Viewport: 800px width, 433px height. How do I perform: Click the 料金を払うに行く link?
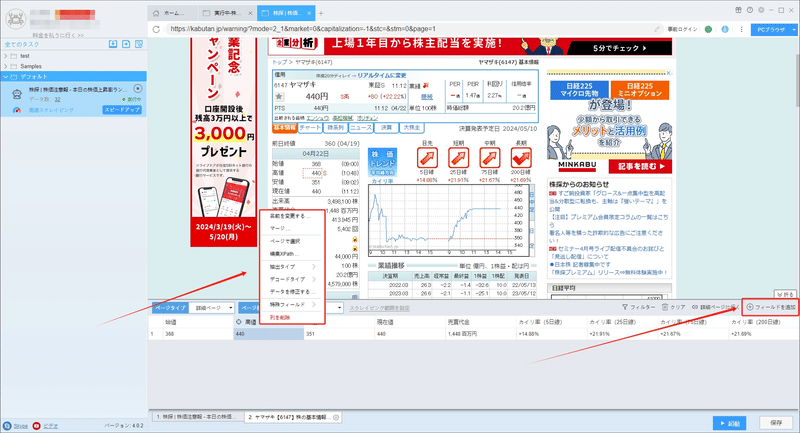[58, 35]
